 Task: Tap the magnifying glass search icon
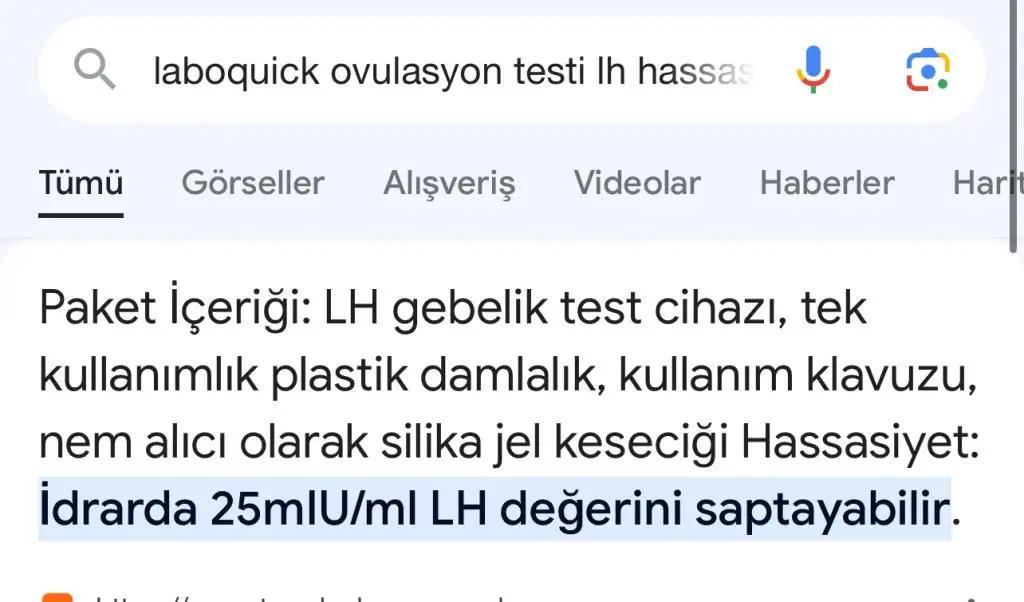96,71
